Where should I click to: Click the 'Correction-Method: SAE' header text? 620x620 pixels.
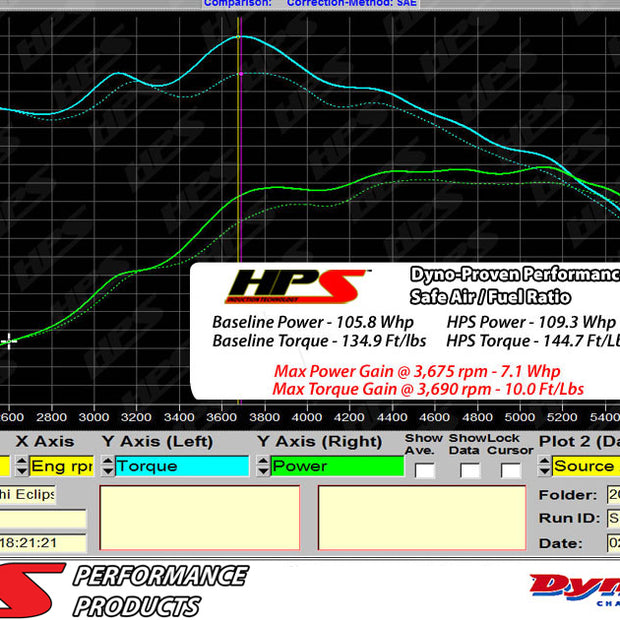[352, 3]
